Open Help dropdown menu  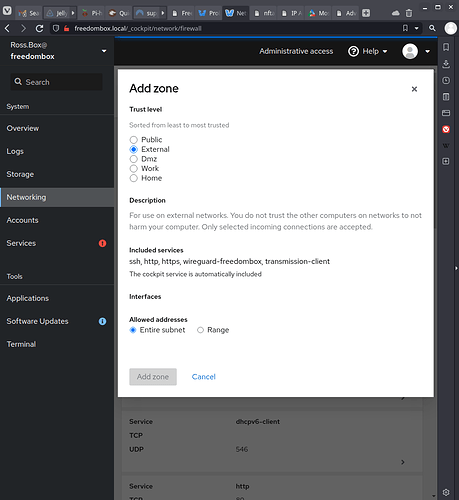[x=368, y=51]
